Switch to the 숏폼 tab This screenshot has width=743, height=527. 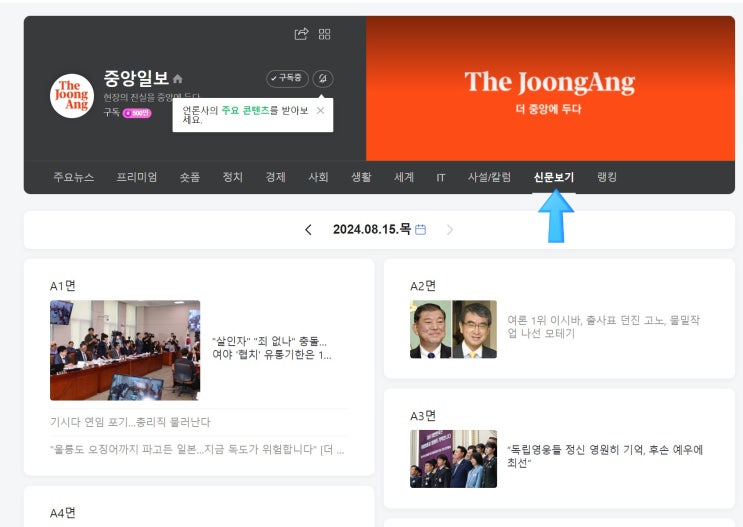point(190,177)
